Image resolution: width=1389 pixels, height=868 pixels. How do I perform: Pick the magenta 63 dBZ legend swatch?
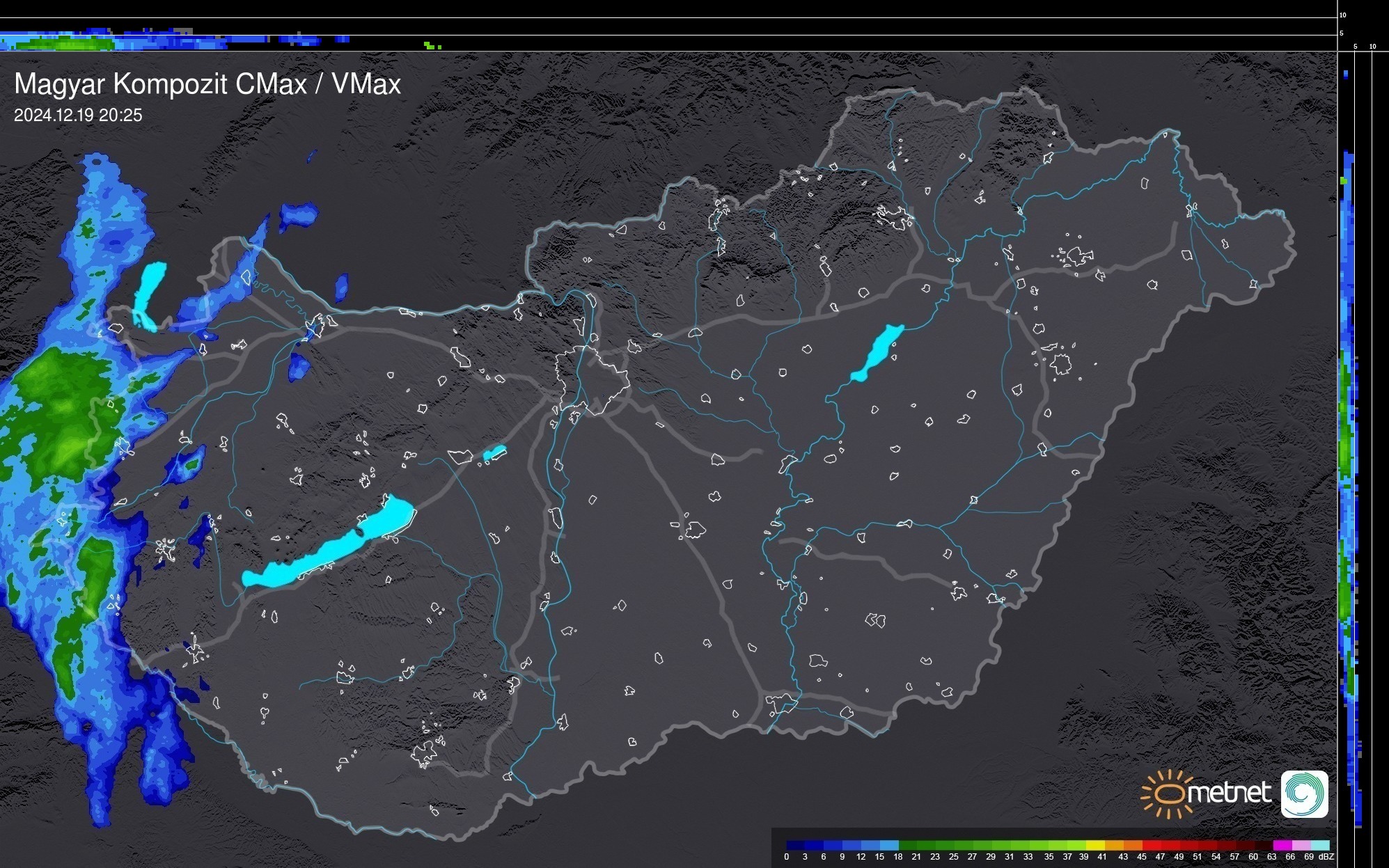1282,845
